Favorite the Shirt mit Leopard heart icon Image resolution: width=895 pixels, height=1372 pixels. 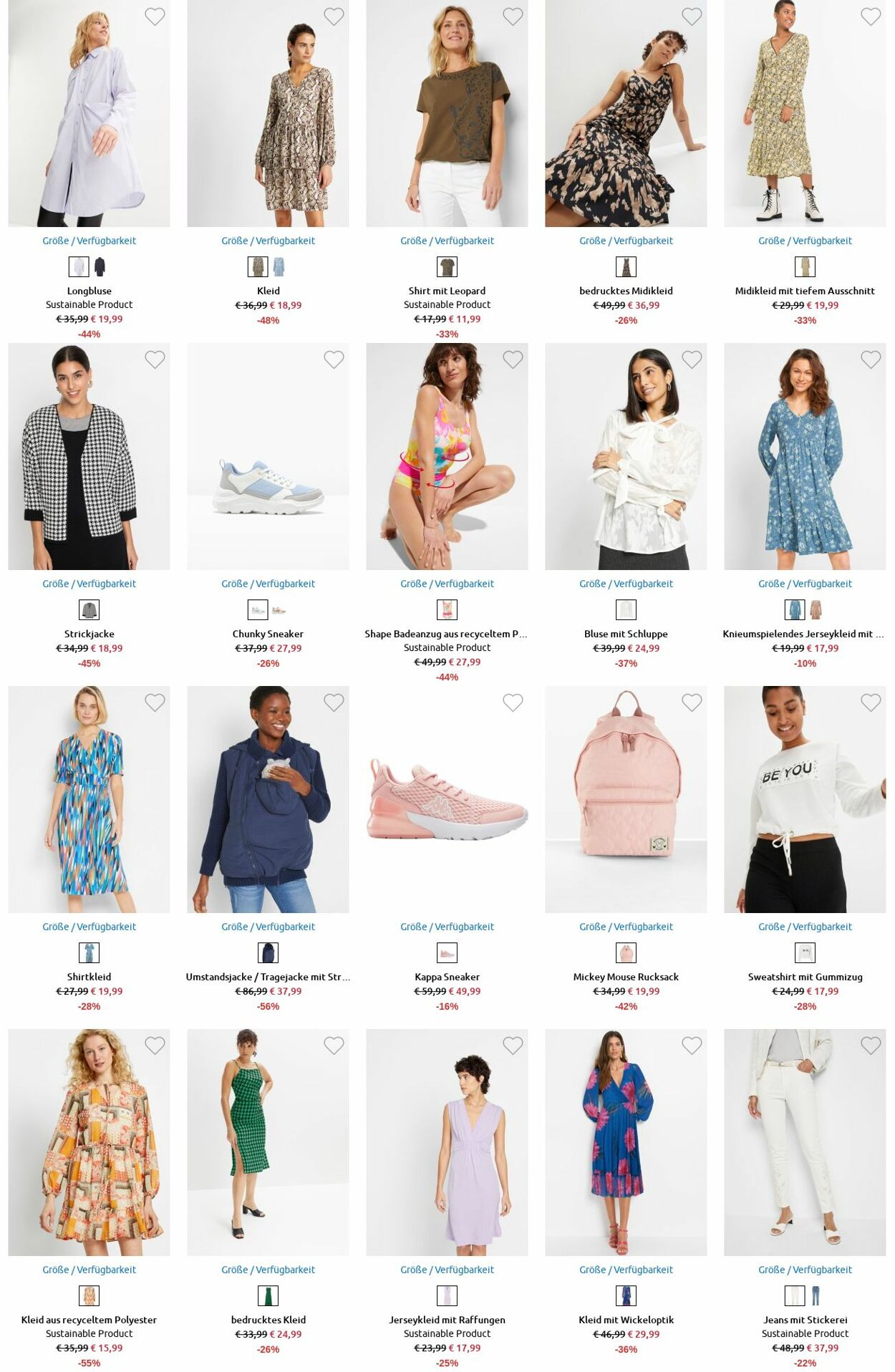click(x=513, y=16)
